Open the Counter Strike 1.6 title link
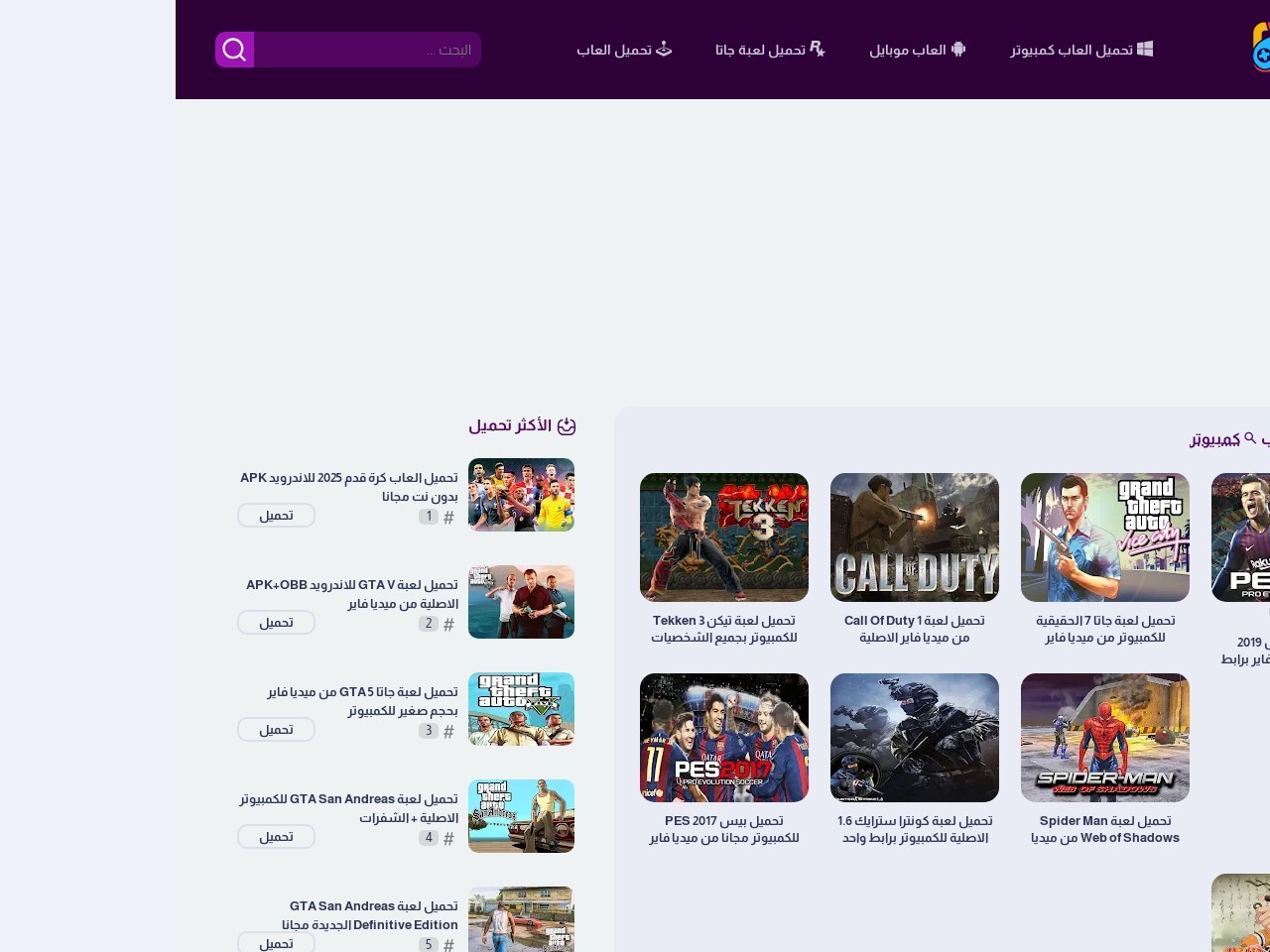Viewport: 1270px width, 952px height. (x=915, y=829)
